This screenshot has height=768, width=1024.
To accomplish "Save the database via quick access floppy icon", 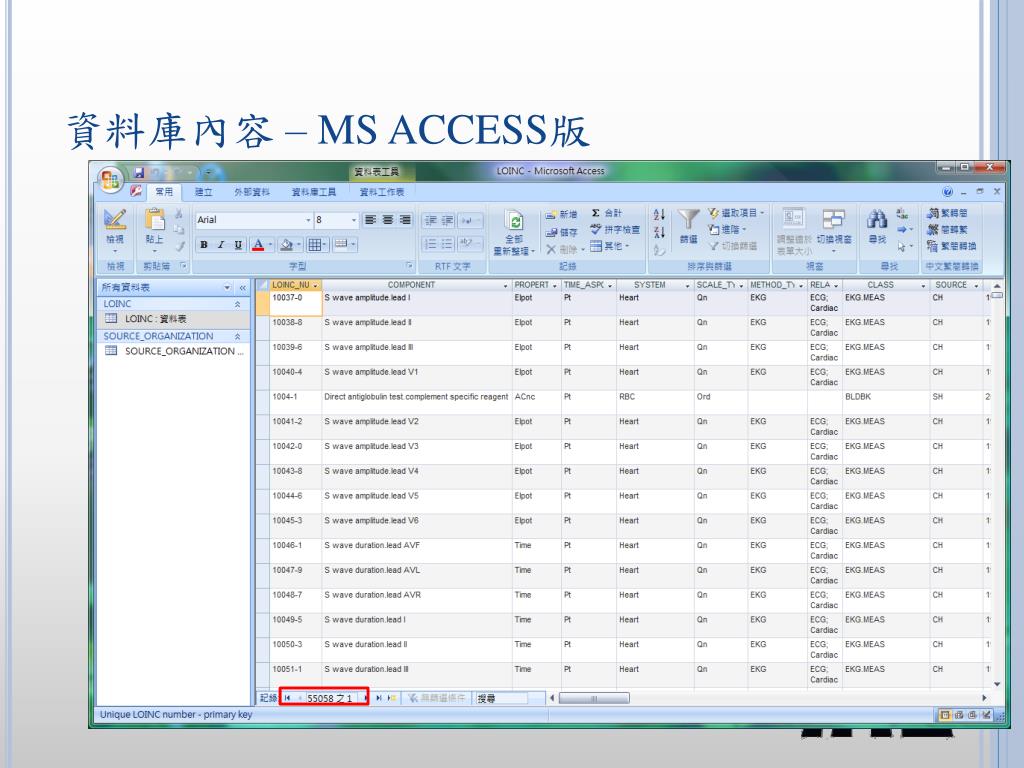I will pyautogui.click(x=139, y=172).
